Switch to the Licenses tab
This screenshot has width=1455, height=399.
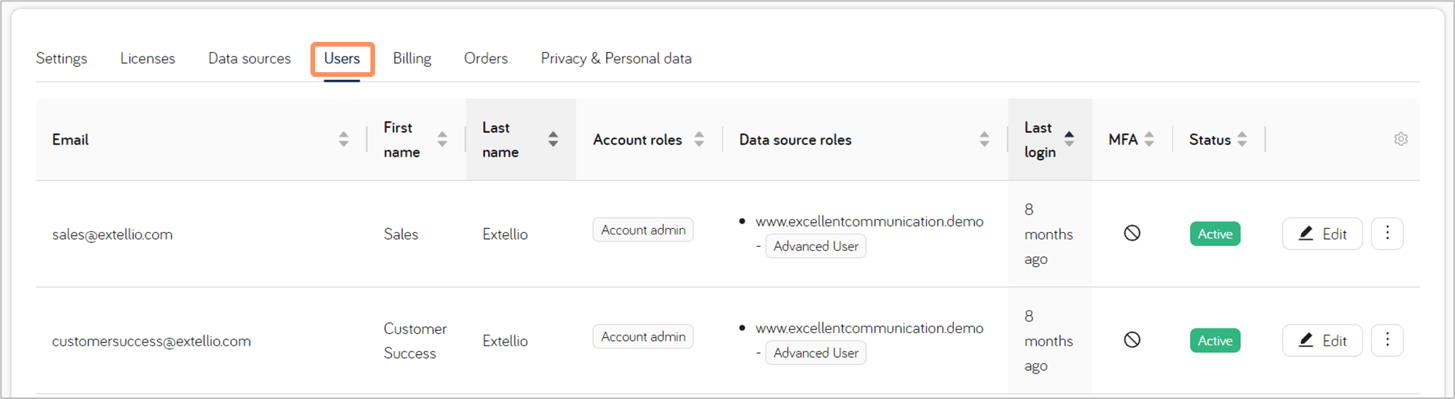coord(147,59)
